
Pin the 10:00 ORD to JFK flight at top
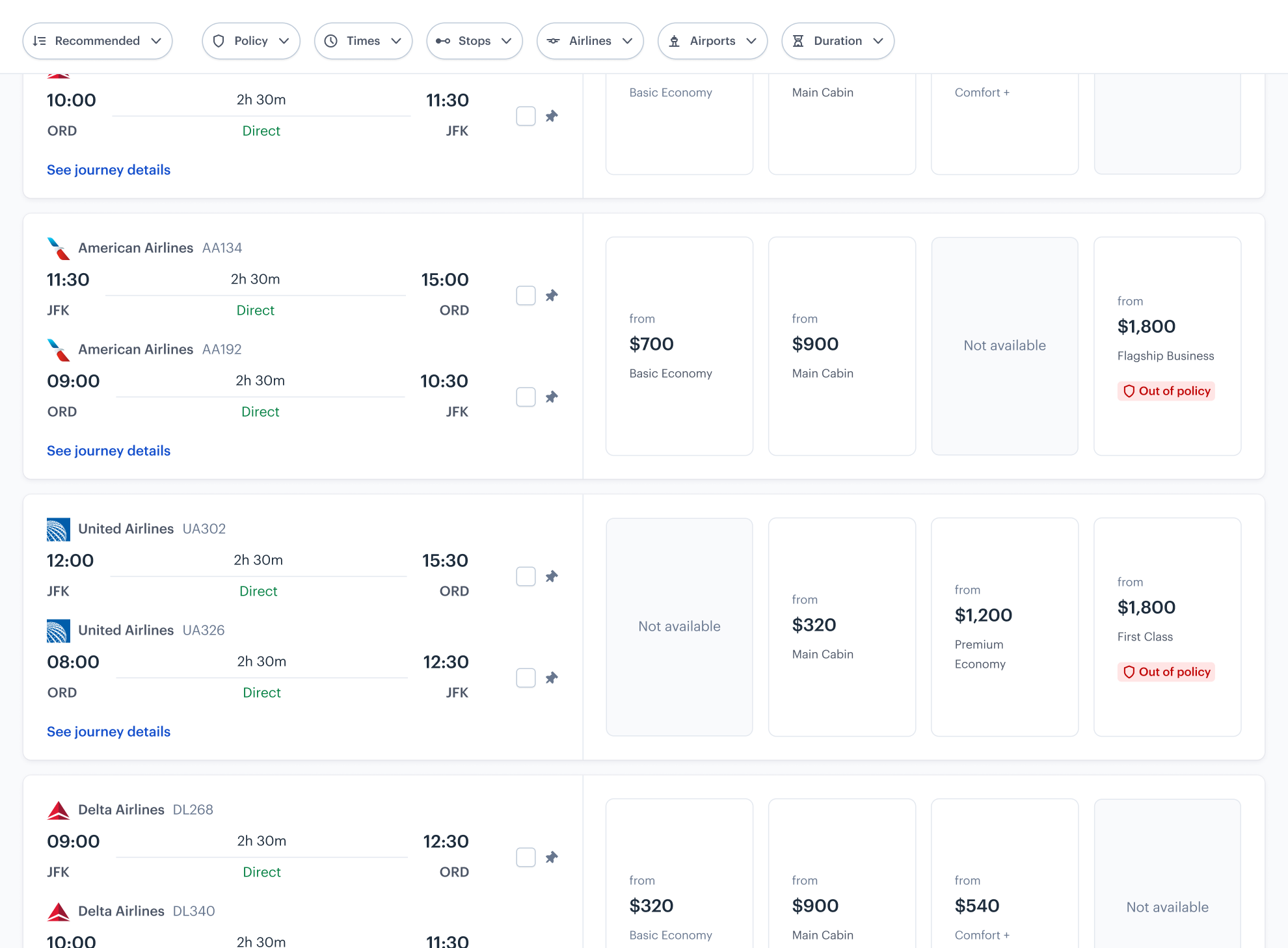(x=552, y=116)
